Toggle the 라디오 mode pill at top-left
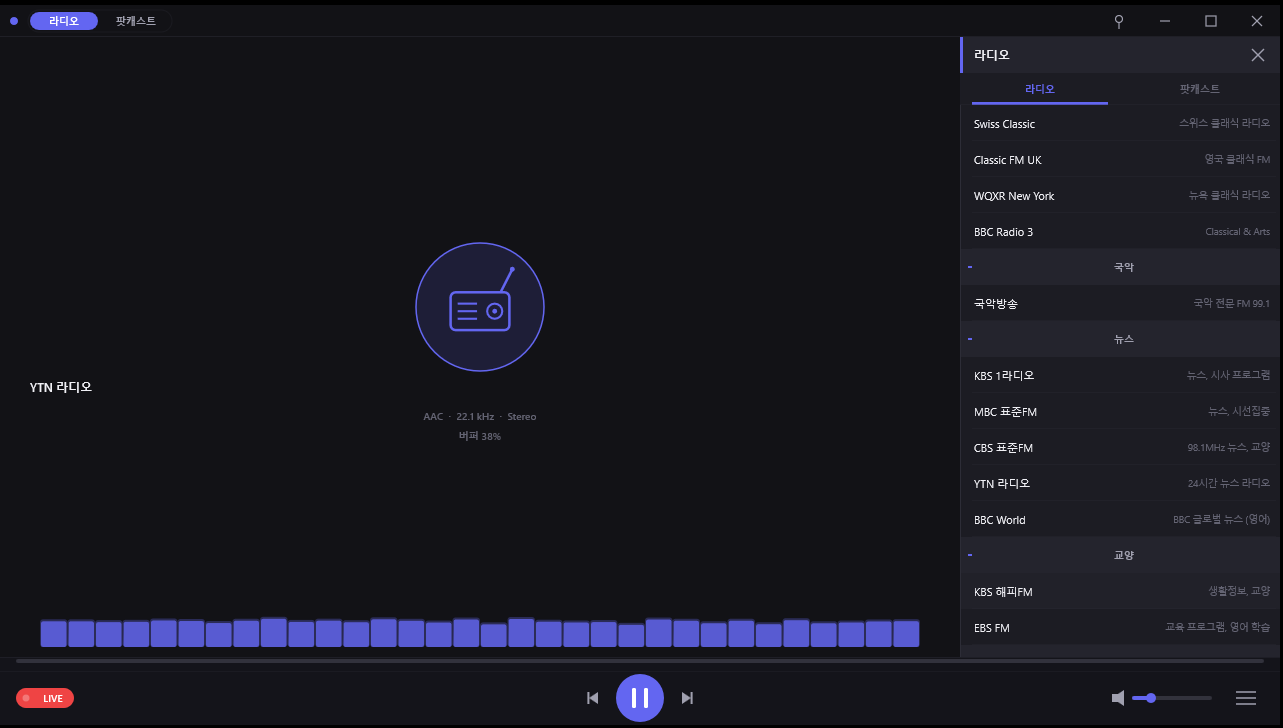 point(64,21)
